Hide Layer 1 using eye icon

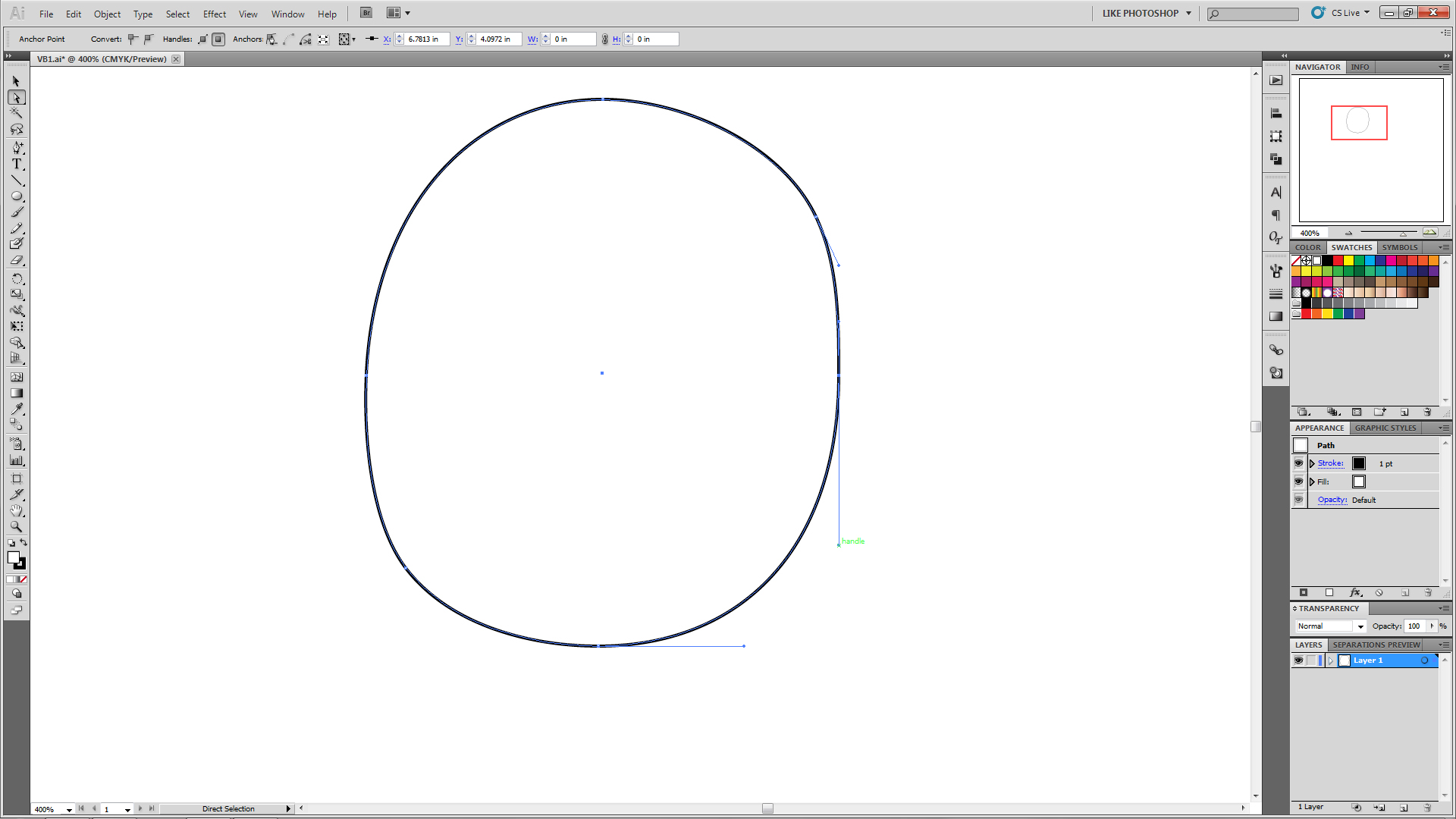(x=1298, y=661)
